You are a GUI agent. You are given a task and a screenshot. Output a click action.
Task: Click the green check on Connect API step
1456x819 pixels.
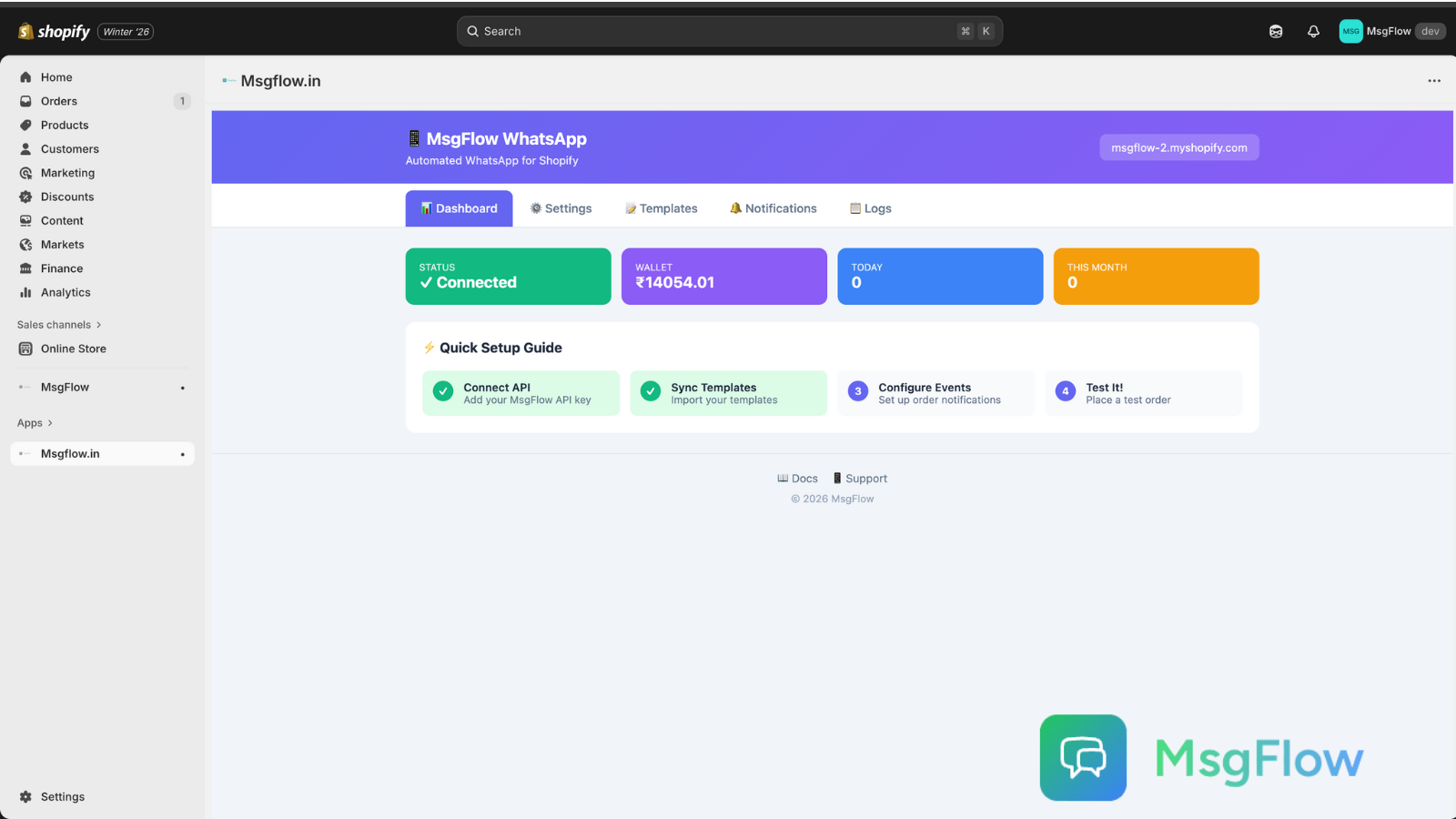[x=443, y=391]
